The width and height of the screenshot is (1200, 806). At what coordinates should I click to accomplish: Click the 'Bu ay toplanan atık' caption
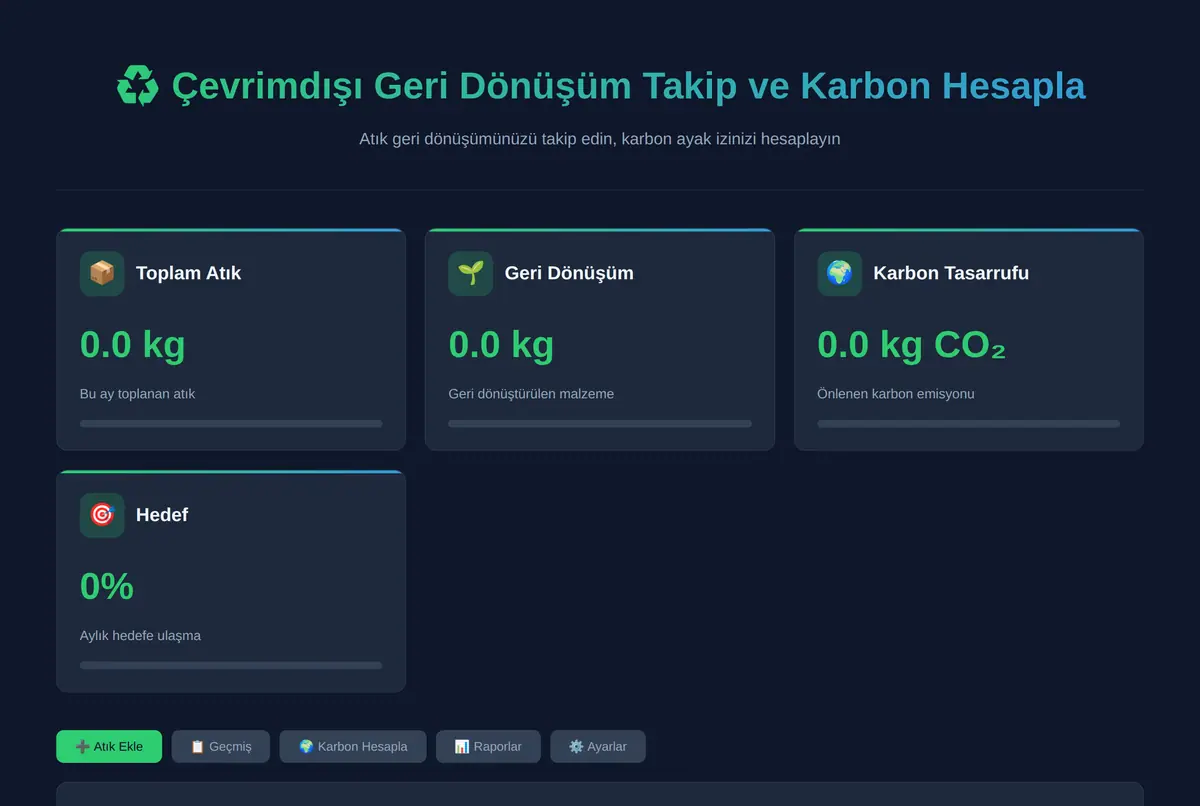(138, 394)
